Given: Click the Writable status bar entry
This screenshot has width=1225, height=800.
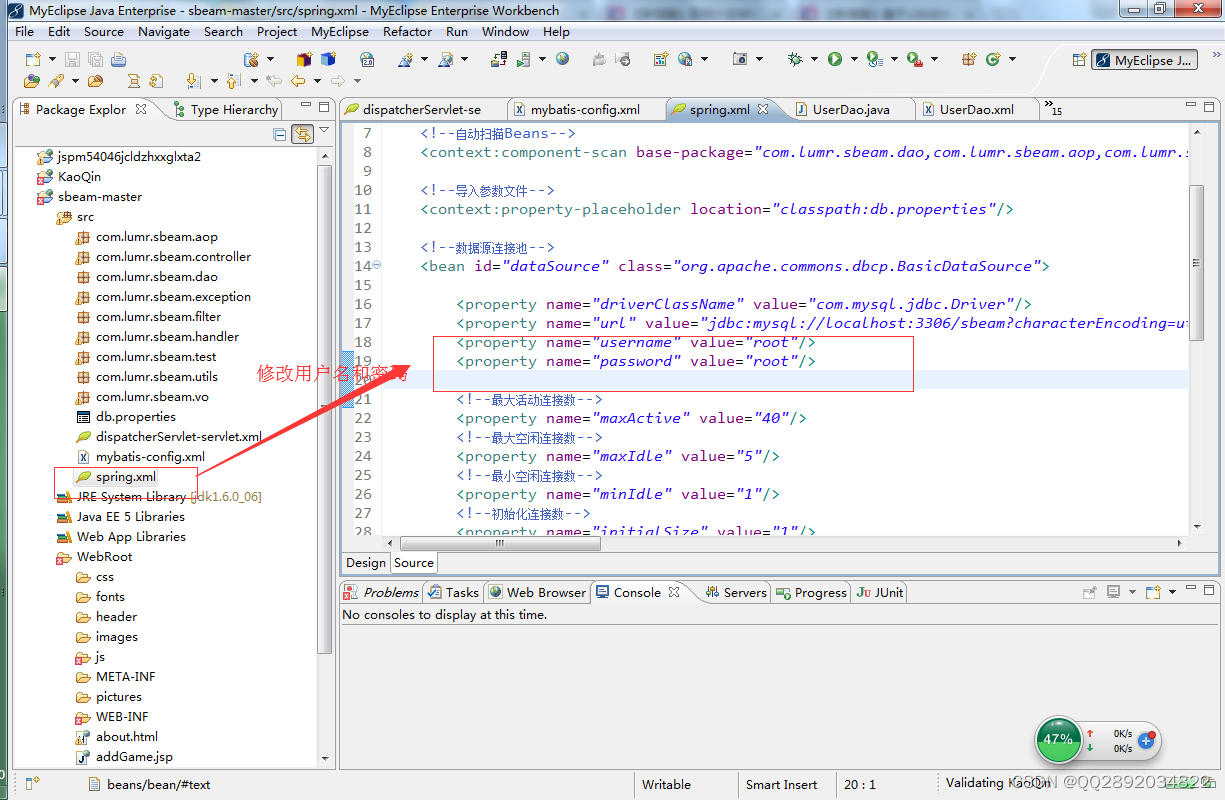Looking at the screenshot, I should click(666, 784).
